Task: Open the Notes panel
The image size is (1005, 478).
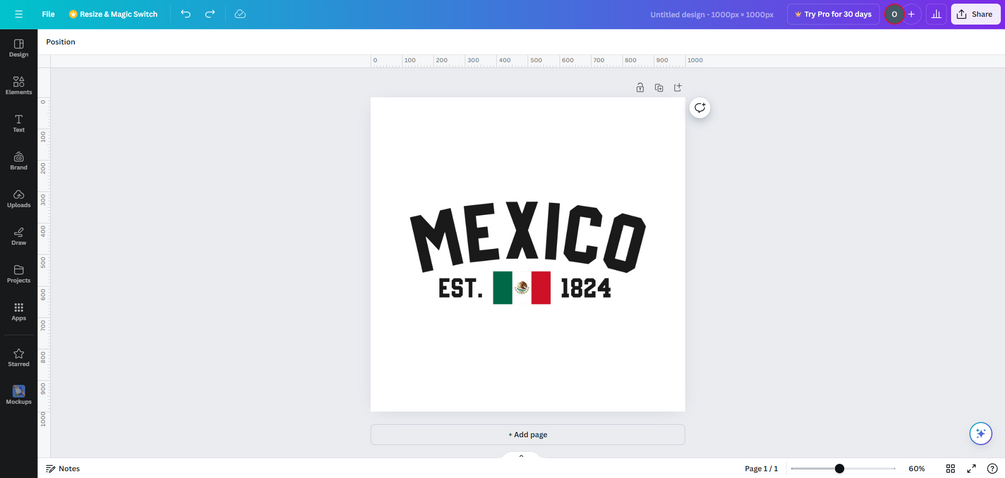Action: point(63,468)
